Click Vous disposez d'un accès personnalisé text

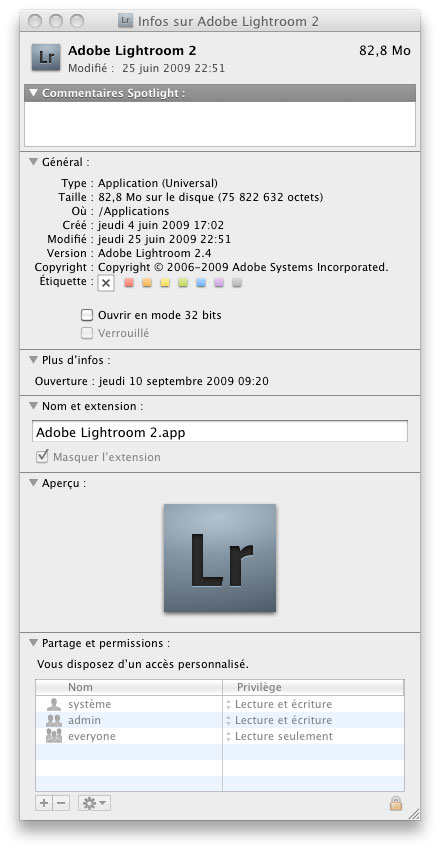coord(143,664)
